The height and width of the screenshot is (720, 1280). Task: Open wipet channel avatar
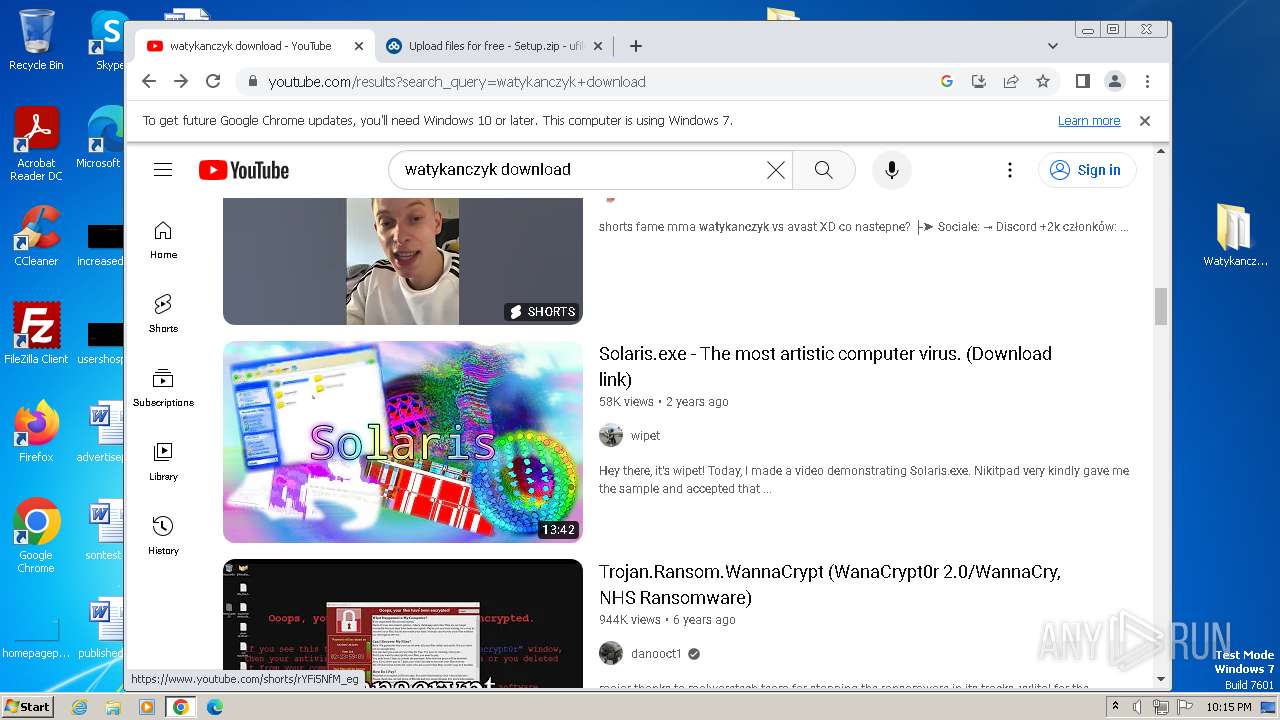click(611, 435)
